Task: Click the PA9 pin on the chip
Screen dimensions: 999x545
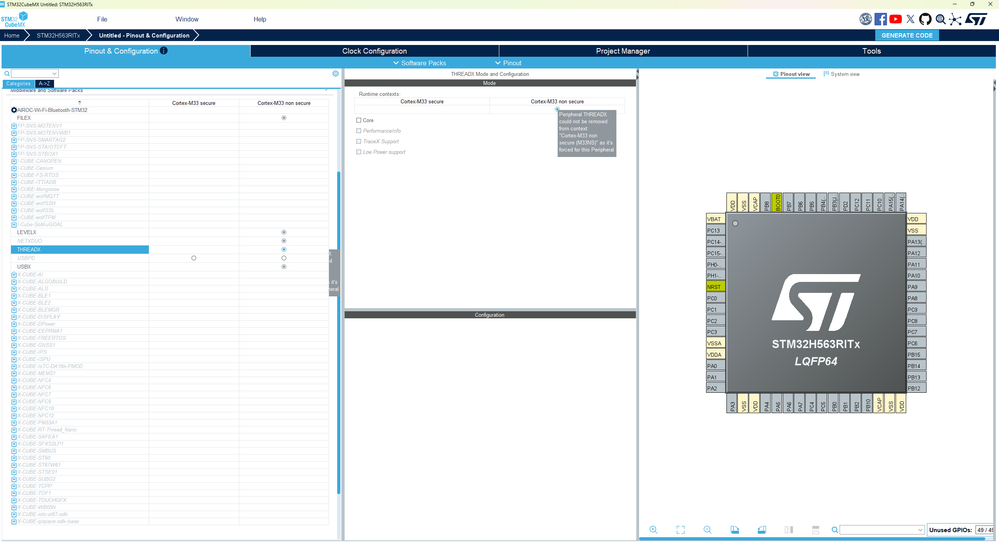Action: pos(916,287)
